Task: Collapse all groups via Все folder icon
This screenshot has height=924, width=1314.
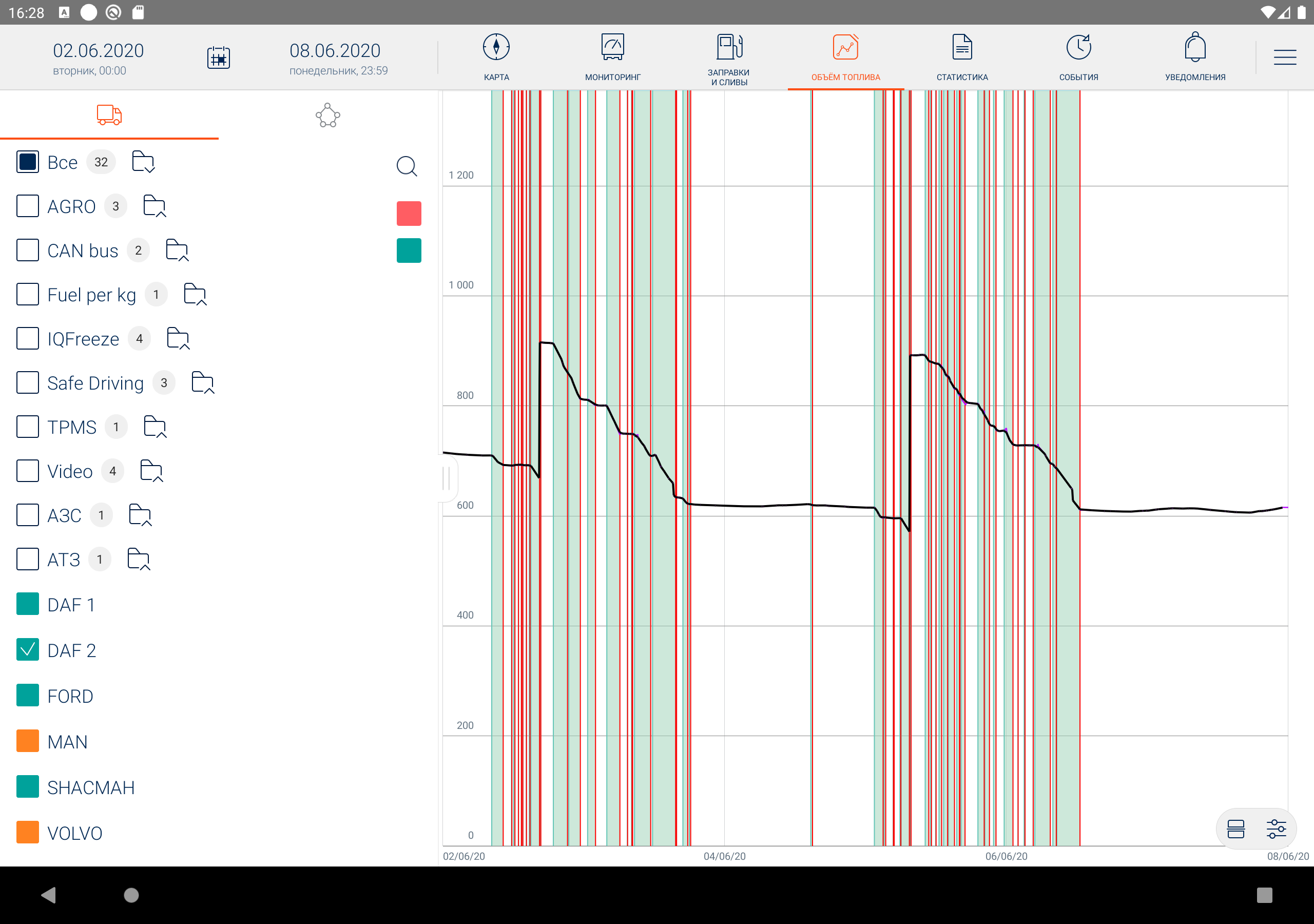Action: (143, 162)
